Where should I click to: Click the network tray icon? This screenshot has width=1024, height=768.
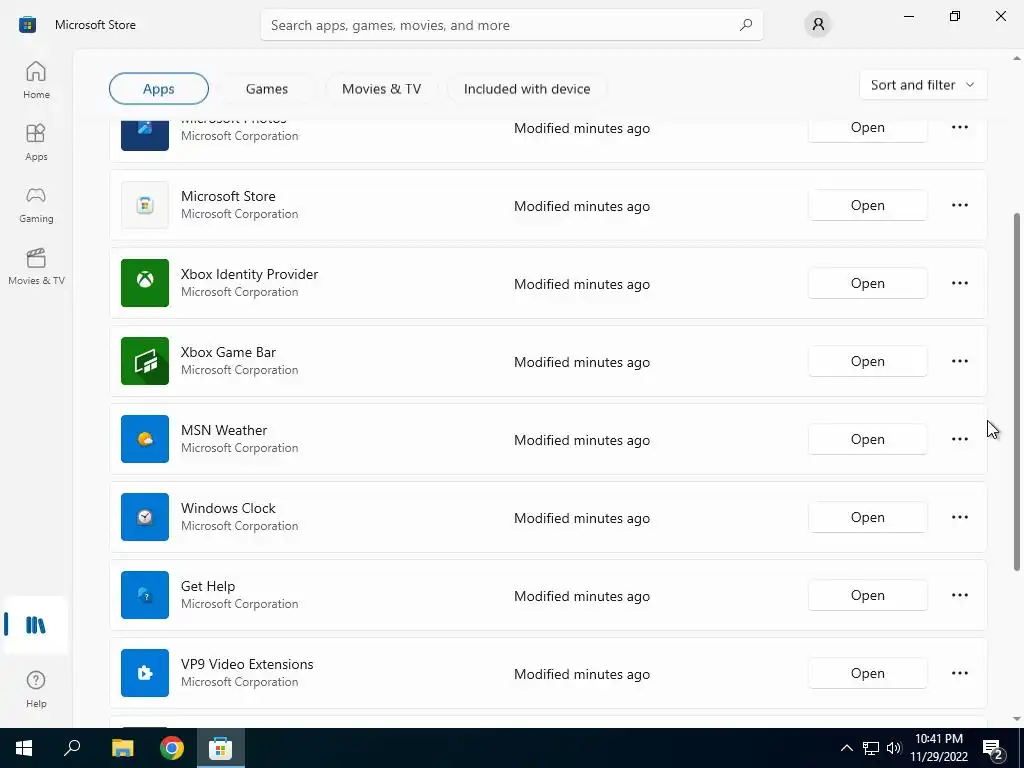871,748
